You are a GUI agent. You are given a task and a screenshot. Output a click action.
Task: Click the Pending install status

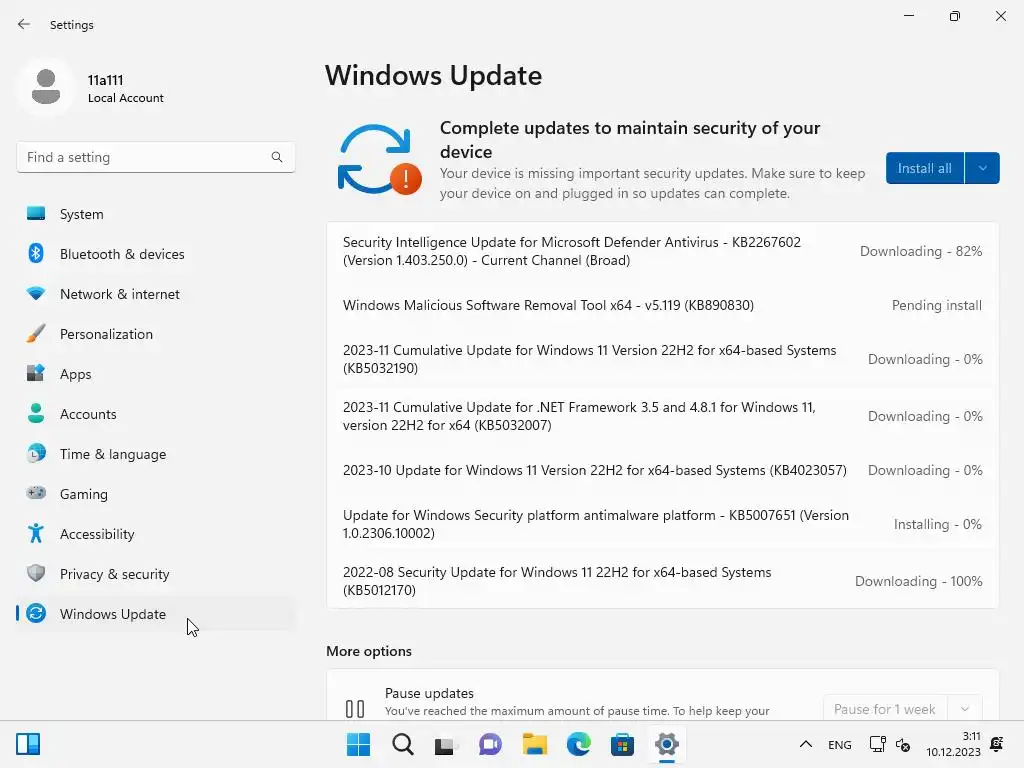[x=936, y=305]
